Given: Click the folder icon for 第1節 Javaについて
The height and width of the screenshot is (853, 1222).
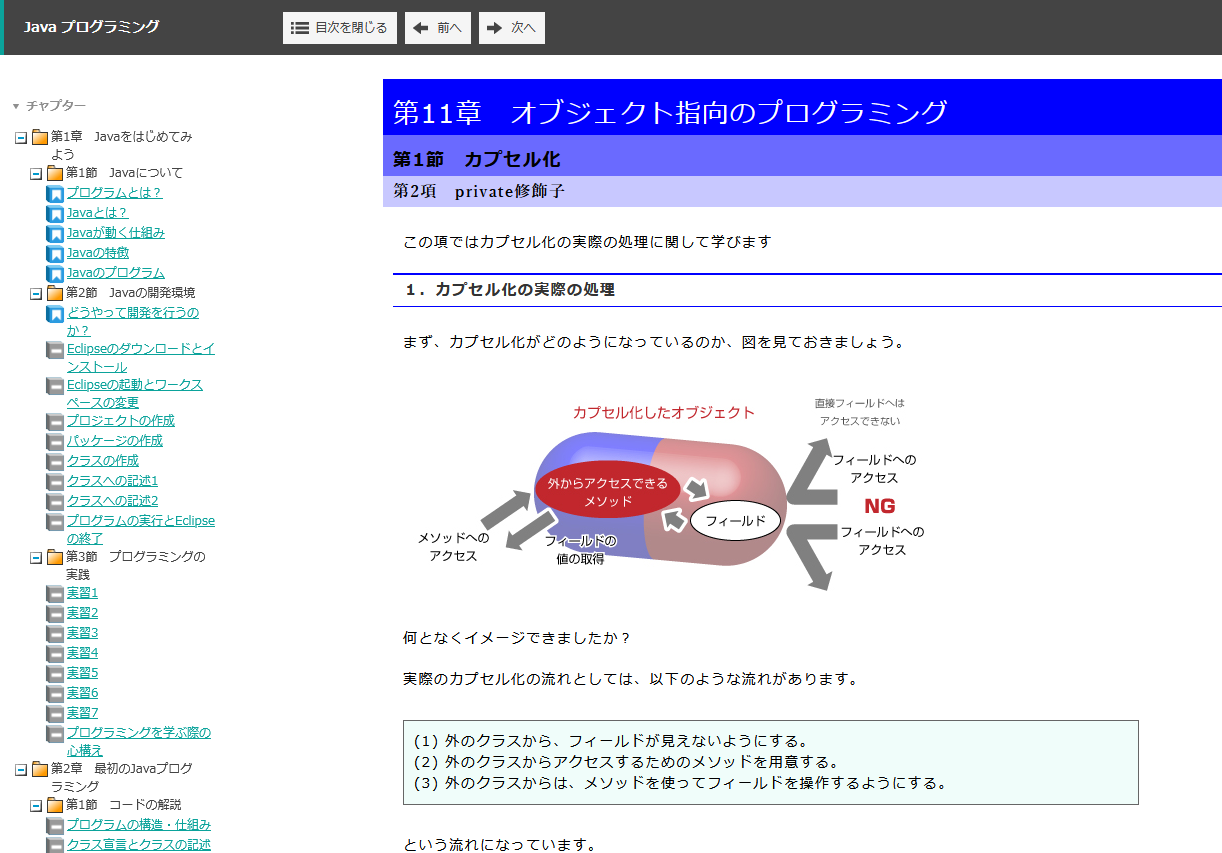Looking at the screenshot, I should coord(55,173).
